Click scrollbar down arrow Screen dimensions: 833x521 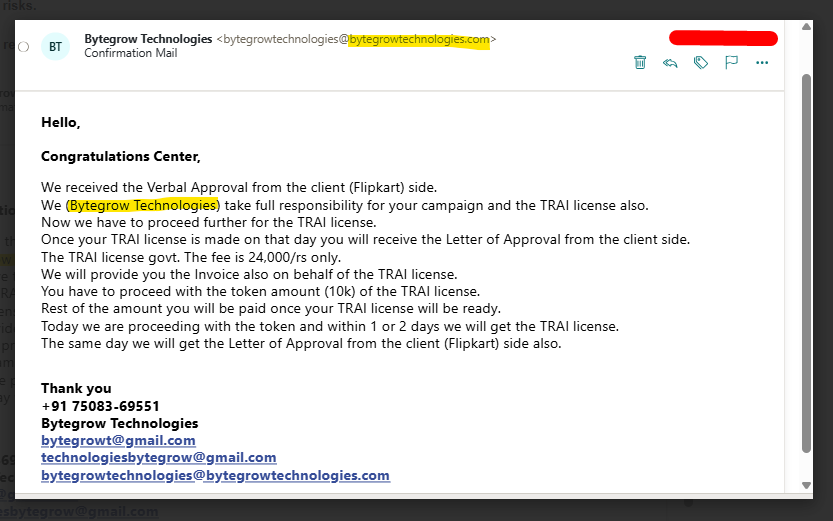click(806, 485)
